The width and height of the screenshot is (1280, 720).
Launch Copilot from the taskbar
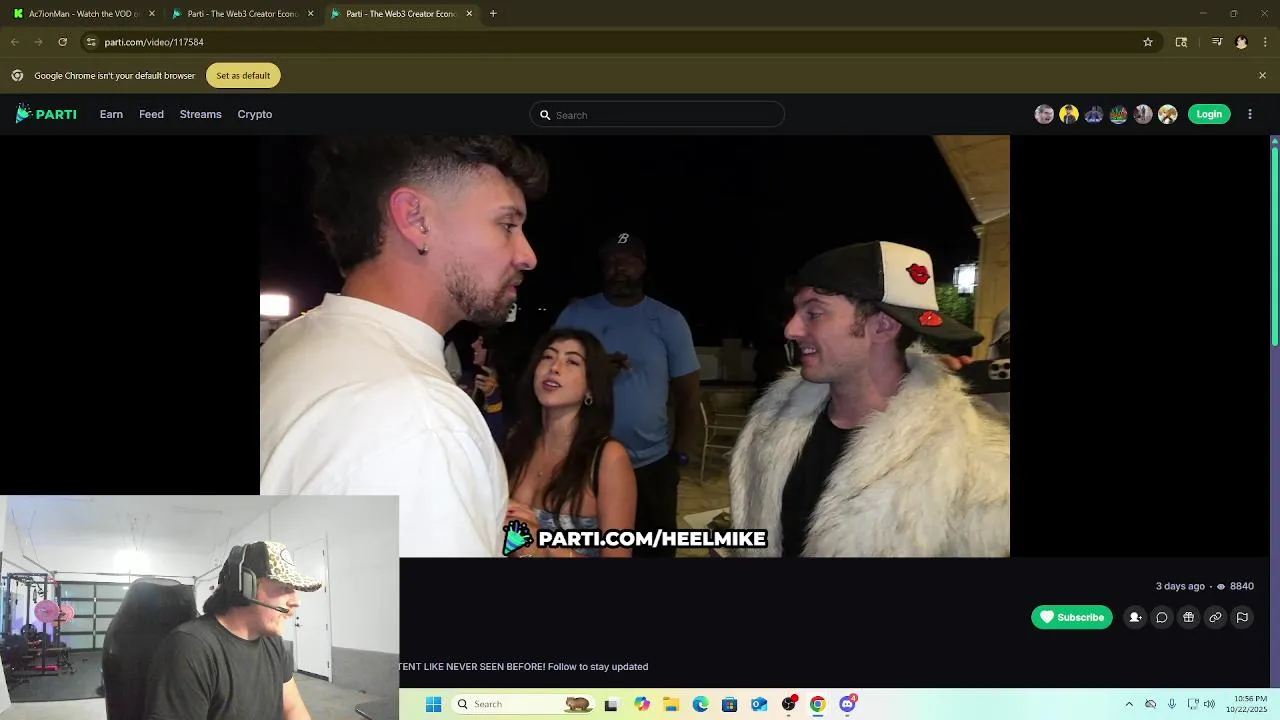(642, 704)
